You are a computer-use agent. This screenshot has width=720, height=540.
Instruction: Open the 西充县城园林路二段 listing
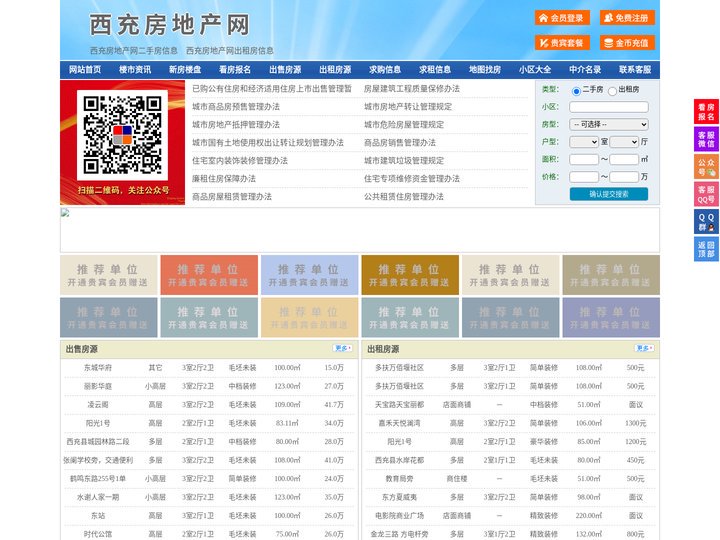(x=98, y=442)
